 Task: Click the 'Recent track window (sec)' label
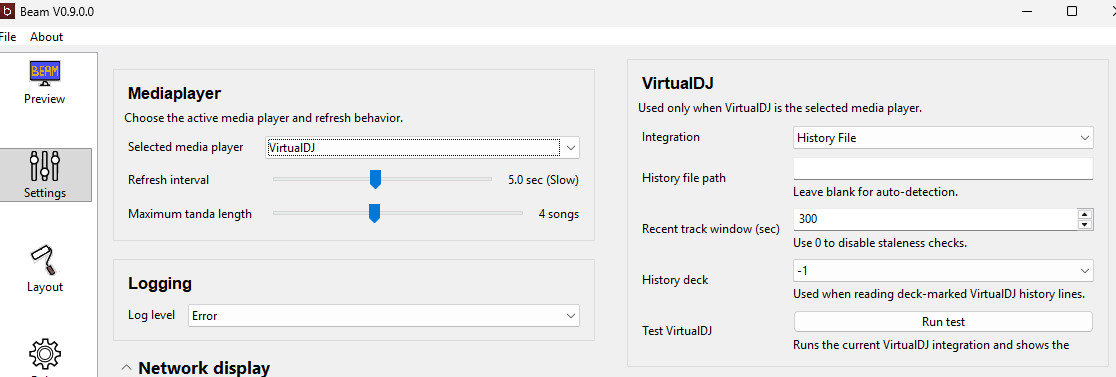pyautogui.click(x=710, y=229)
